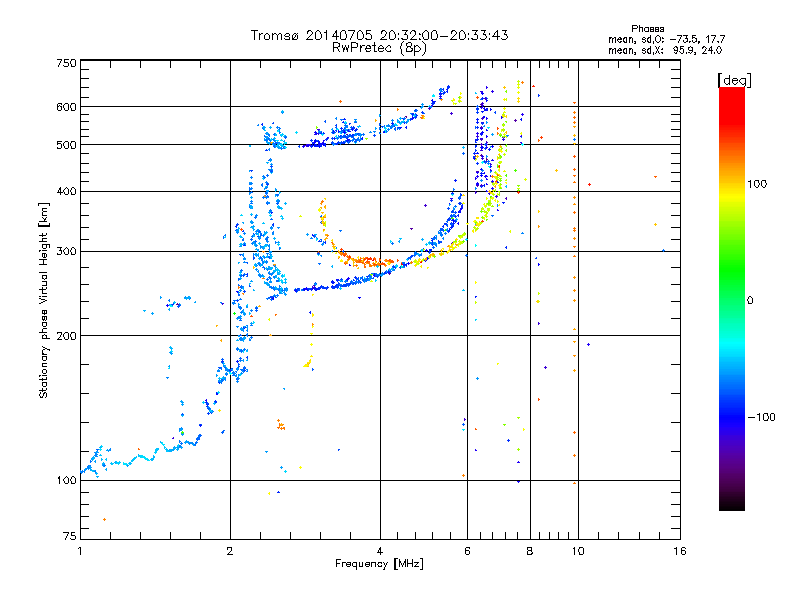800x600 pixels.
Task: Click the 400 tick label on height axis
Action: [x=67, y=192]
